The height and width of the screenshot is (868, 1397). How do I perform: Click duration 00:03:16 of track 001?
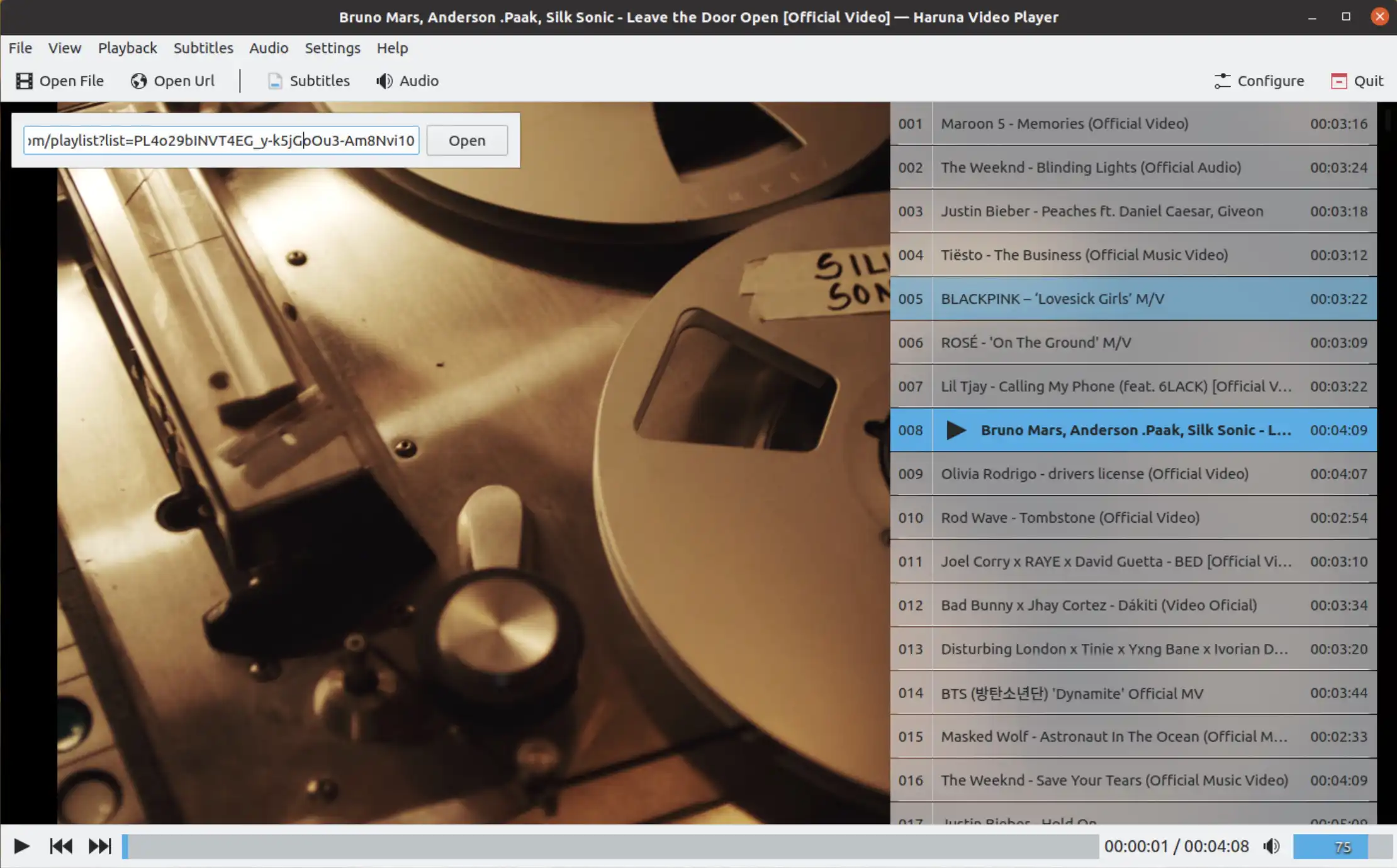(1338, 124)
